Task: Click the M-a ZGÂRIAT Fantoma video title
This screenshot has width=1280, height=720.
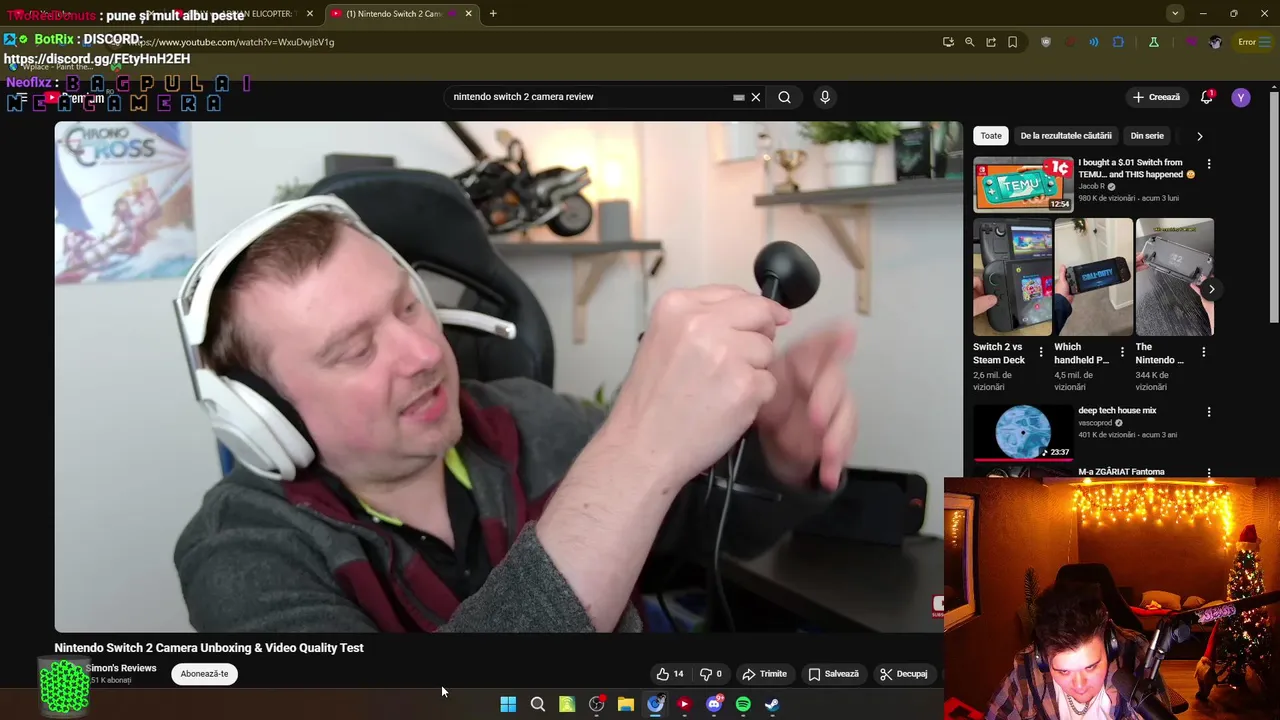Action: click(1121, 472)
